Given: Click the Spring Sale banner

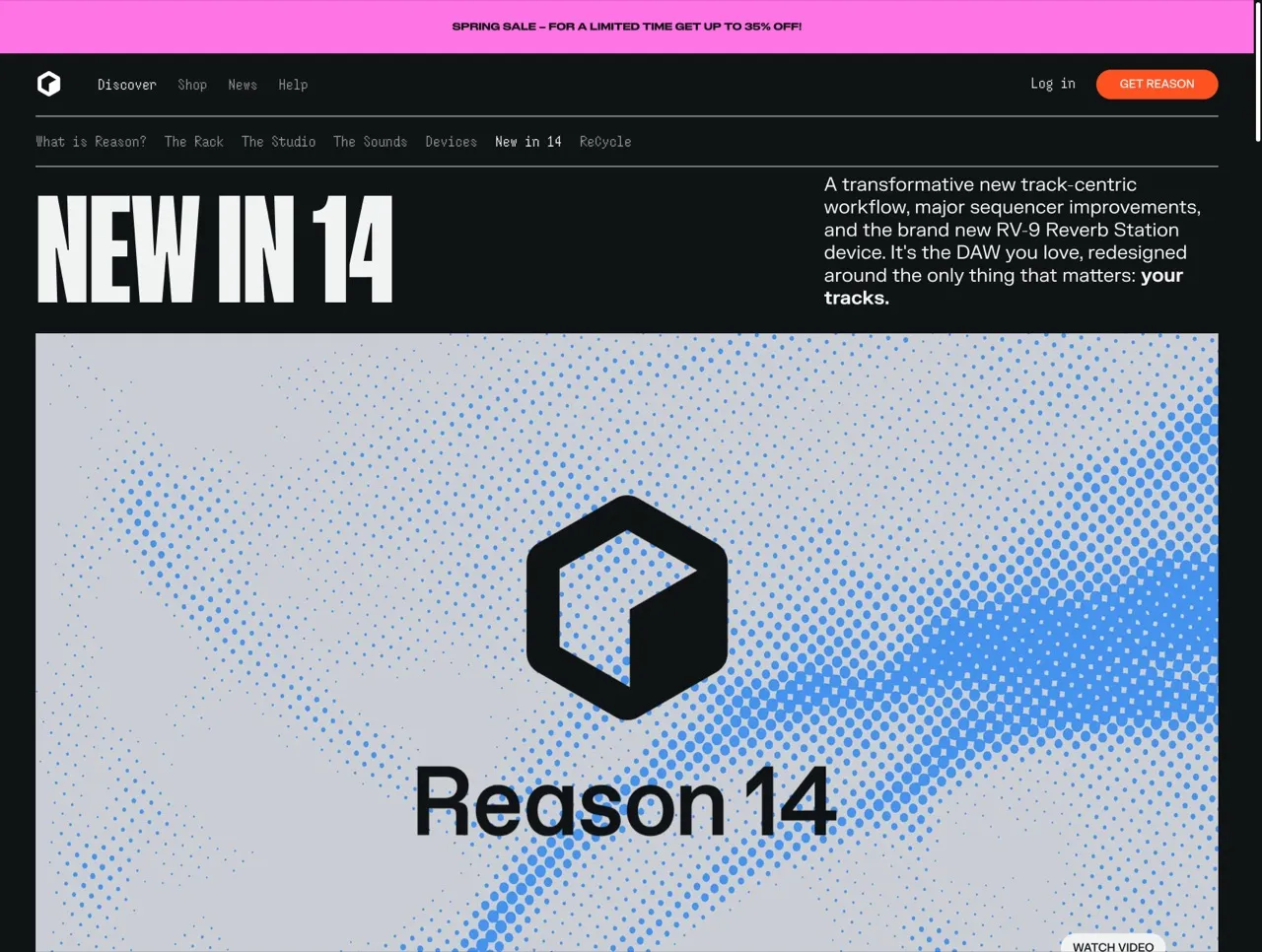Looking at the screenshot, I should coord(627,27).
